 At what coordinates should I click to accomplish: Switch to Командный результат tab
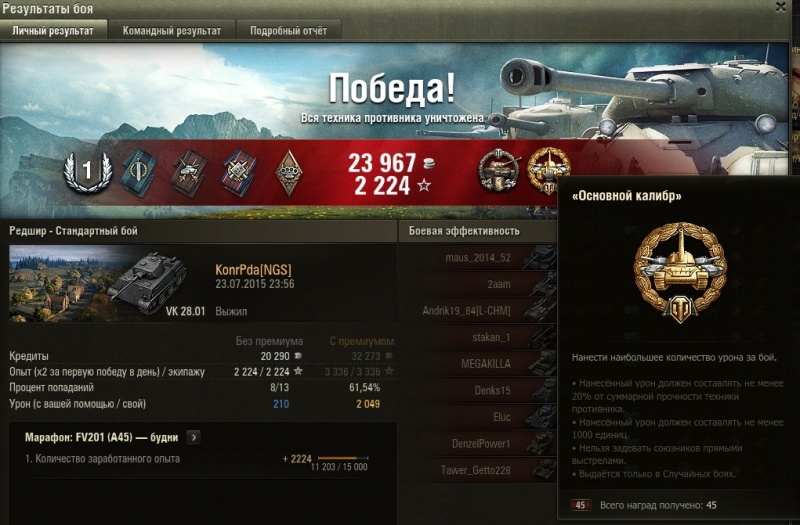tap(172, 31)
